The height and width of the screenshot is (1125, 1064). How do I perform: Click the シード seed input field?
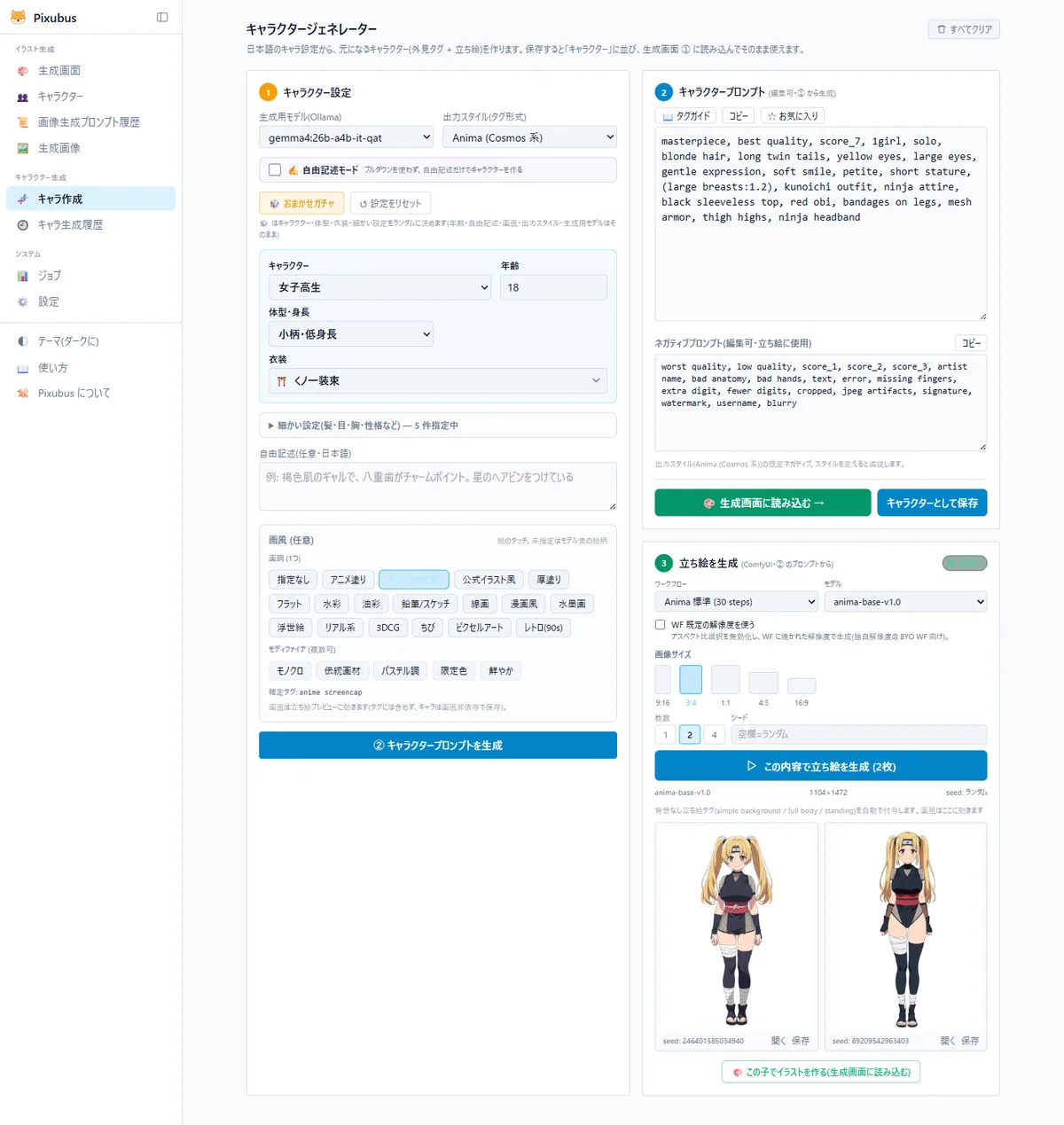click(859, 734)
